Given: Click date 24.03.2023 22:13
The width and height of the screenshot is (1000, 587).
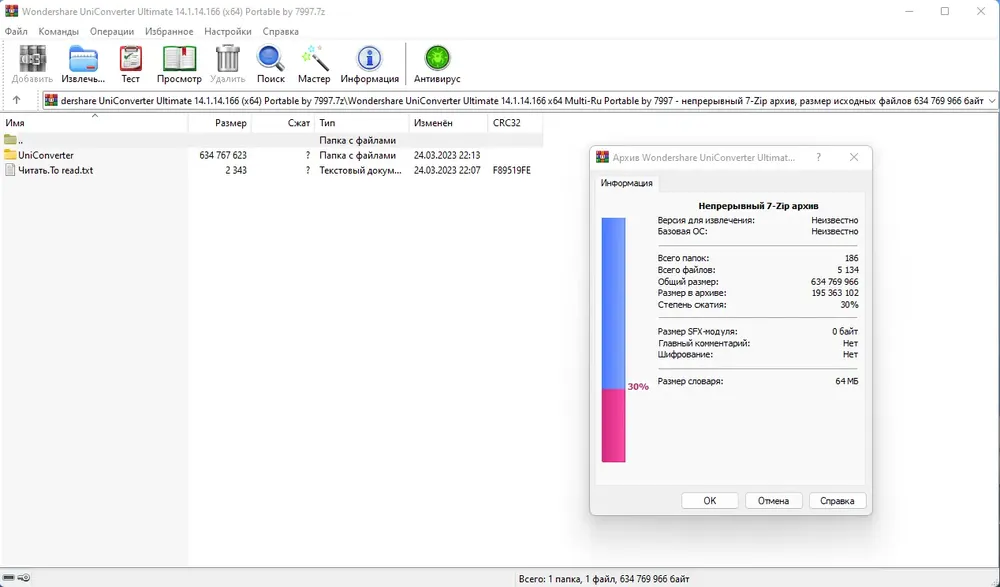Looking at the screenshot, I should pyautogui.click(x=447, y=155).
